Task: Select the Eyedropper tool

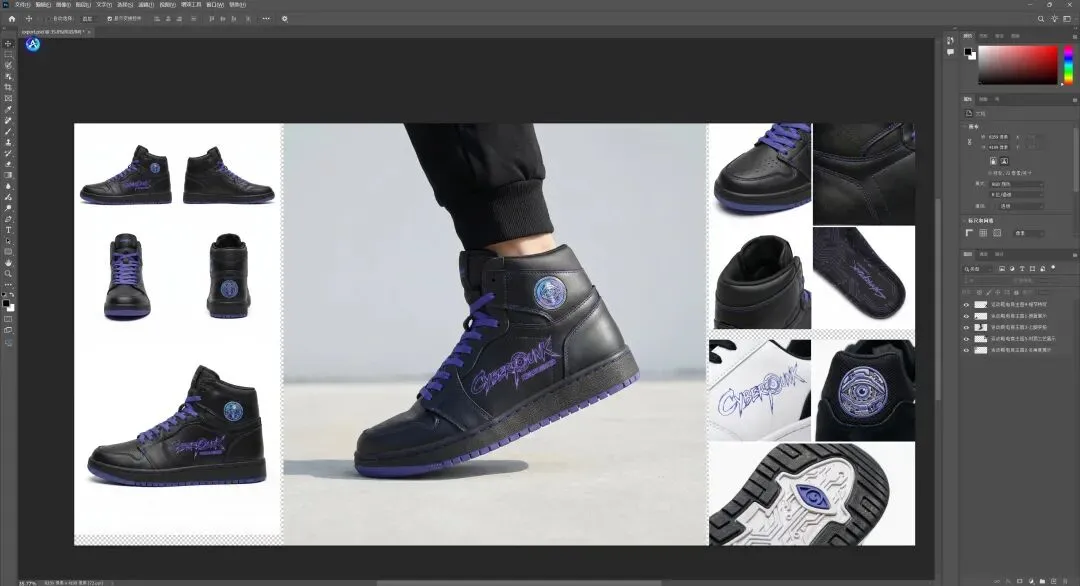Action: coord(8,109)
